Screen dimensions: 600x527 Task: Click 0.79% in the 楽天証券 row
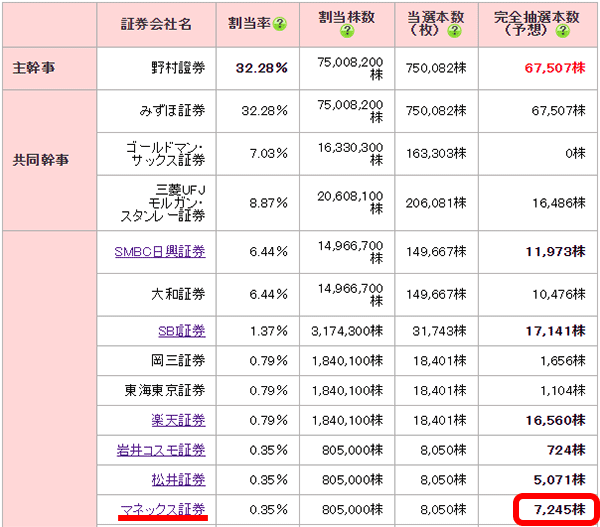269,421
